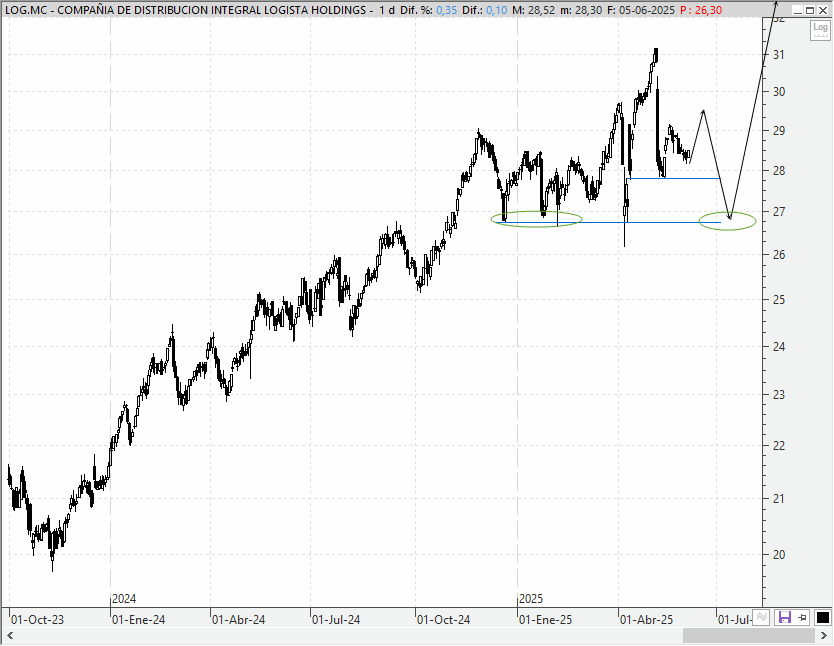Image resolution: width=834 pixels, height=646 pixels.
Task: Click the 30 price axis label
Action: tap(779, 91)
